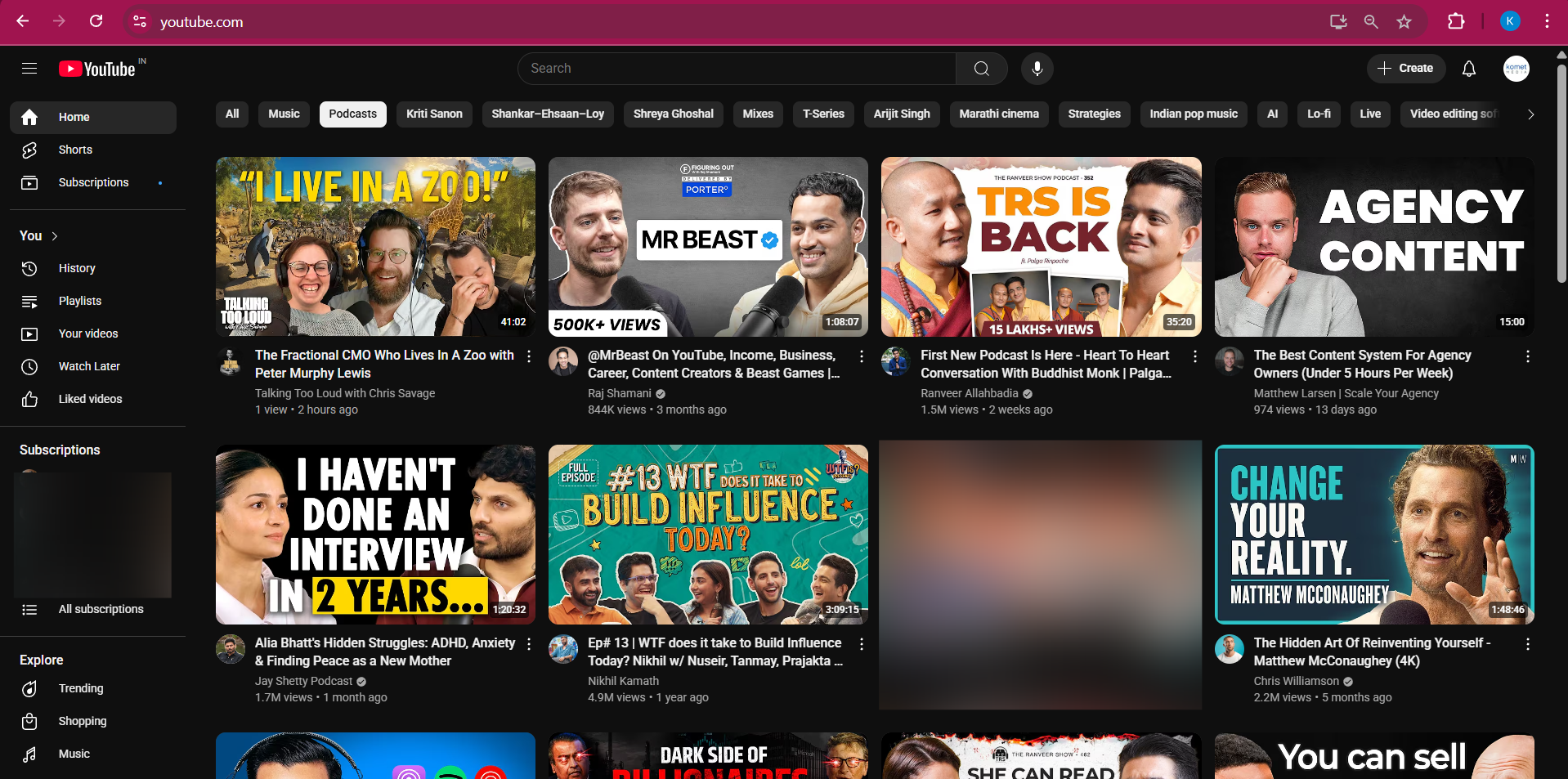Open the hamburger guide menu
This screenshot has height=779, width=1568.
click(x=29, y=69)
